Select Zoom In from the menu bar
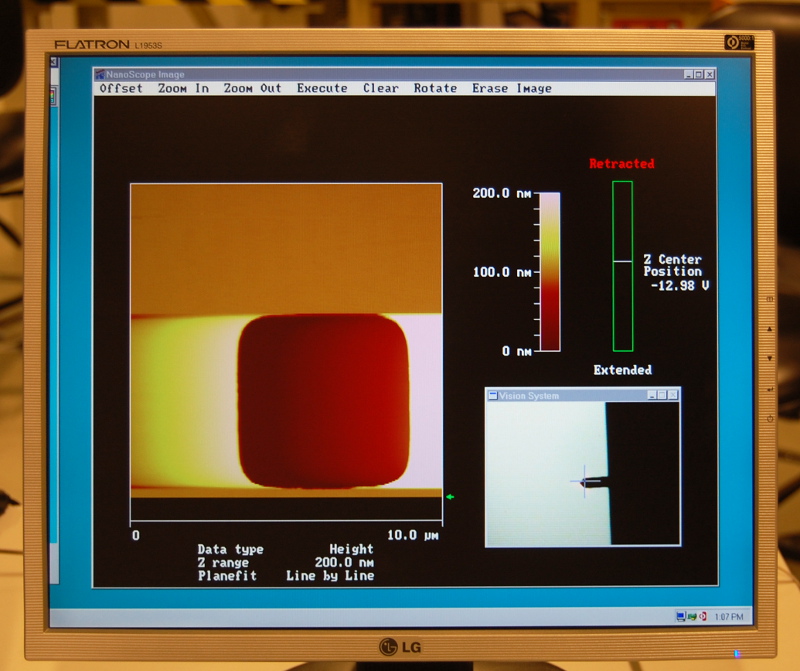The width and height of the screenshot is (800, 671). pyautogui.click(x=183, y=88)
